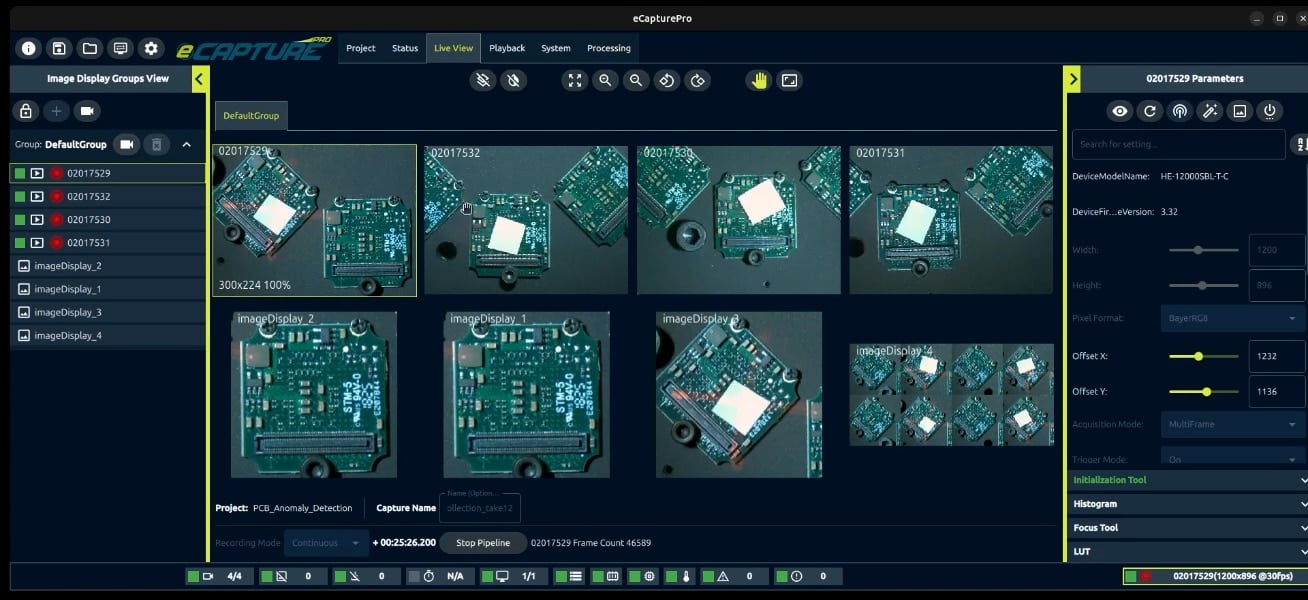Open the info icon in the header
Viewport: 1308px width, 600px height.
(x=28, y=48)
